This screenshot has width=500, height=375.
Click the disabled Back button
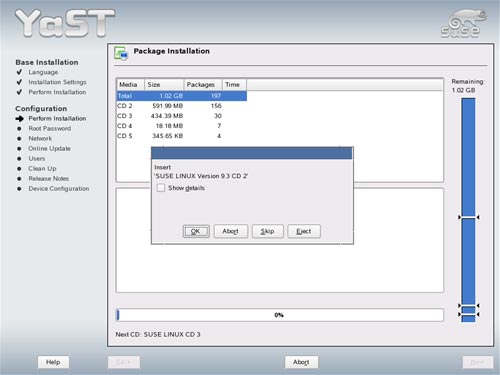(124, 362)
